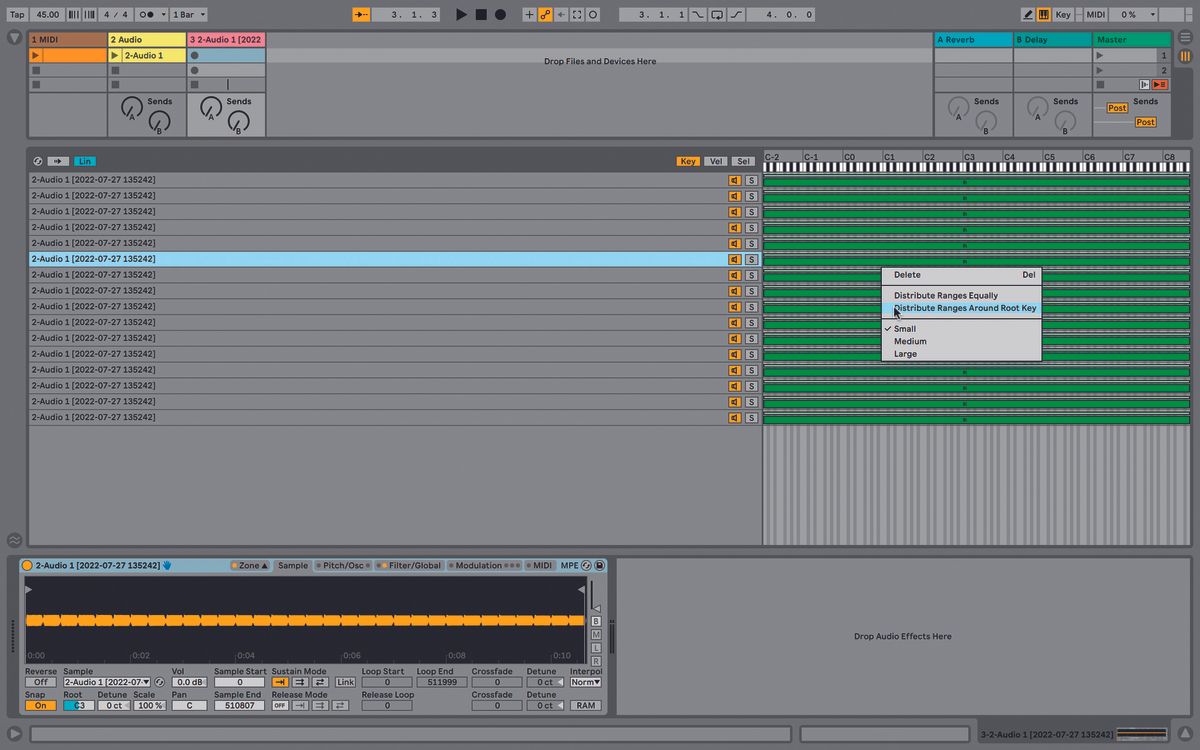1200x750 pixels.
Task: Arm the Record button in the transport
Action: pyautogui.click(x=499, y=14)
